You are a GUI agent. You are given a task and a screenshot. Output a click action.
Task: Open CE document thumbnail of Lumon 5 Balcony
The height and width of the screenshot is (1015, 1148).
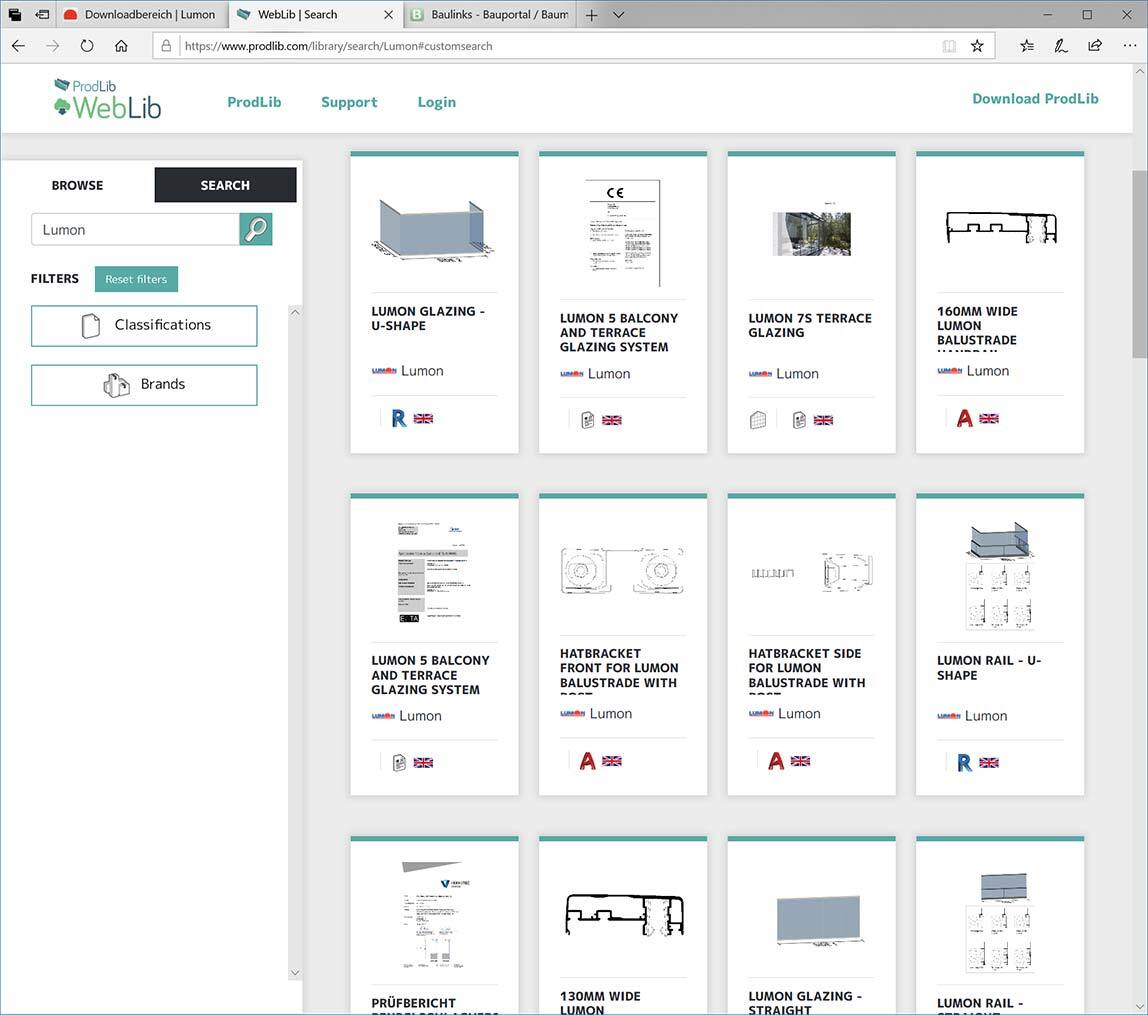pos(623,233)
